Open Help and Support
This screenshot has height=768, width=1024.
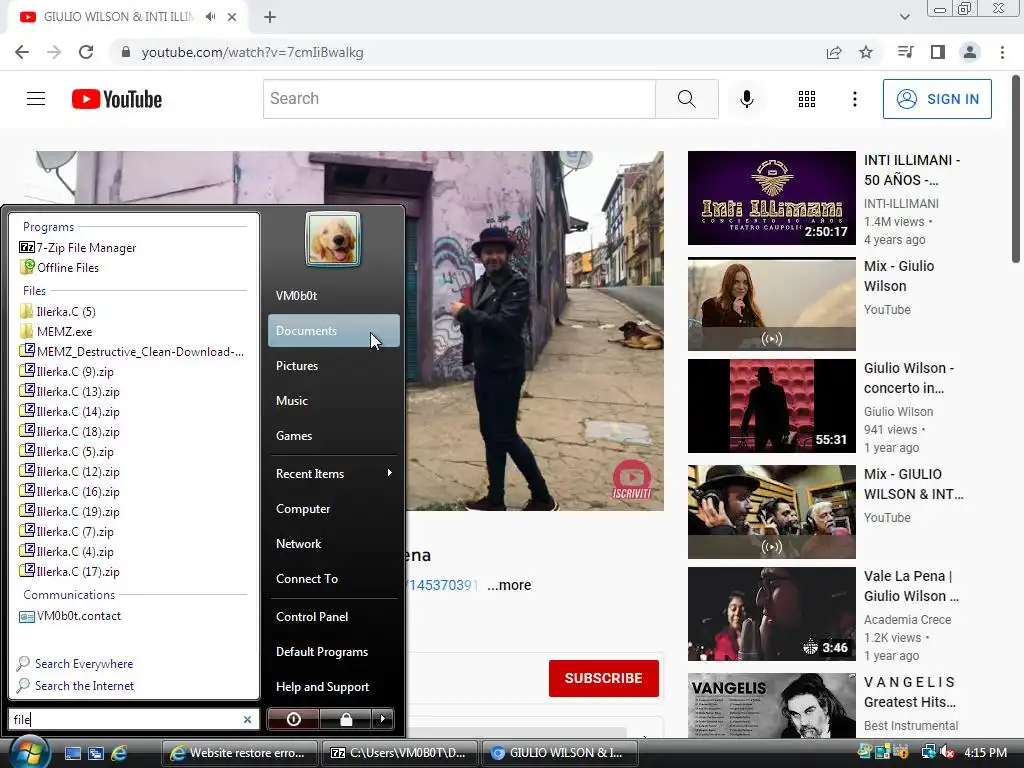tap(334, 686)
